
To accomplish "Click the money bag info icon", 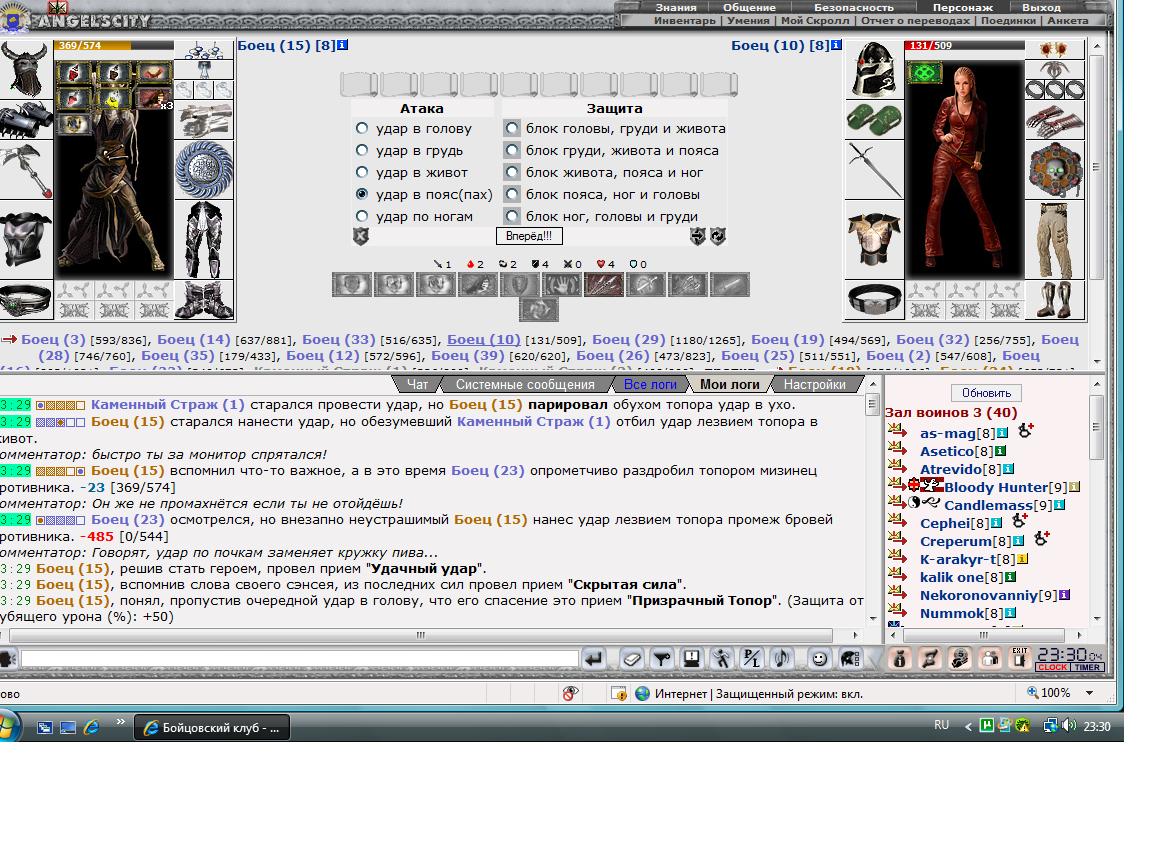I will (x=899, y=658).
